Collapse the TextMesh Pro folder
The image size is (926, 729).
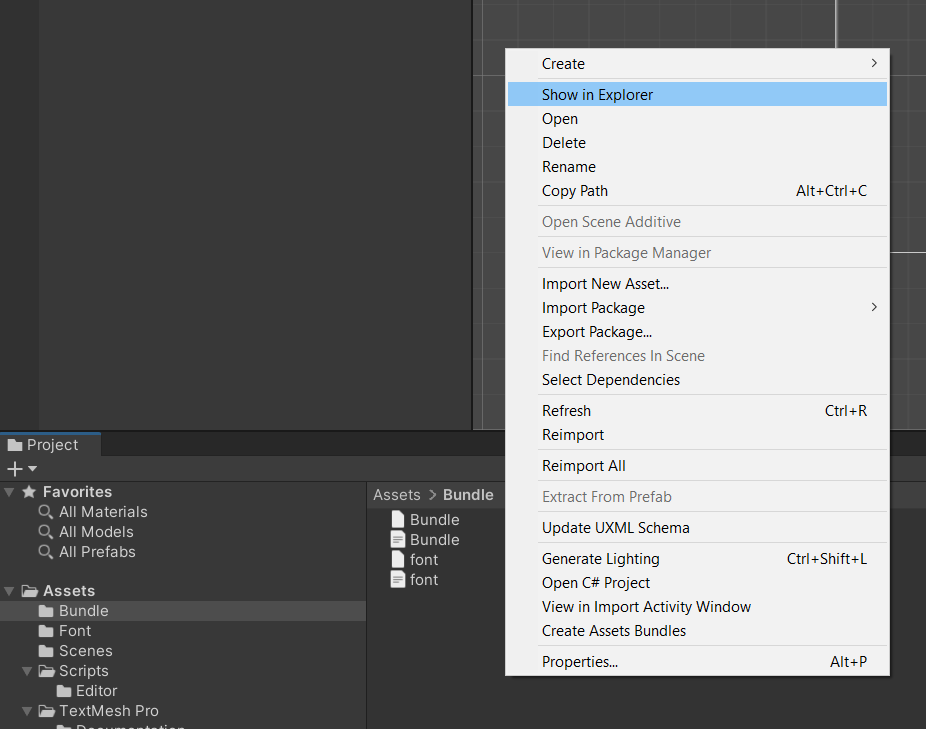[27, 711]
